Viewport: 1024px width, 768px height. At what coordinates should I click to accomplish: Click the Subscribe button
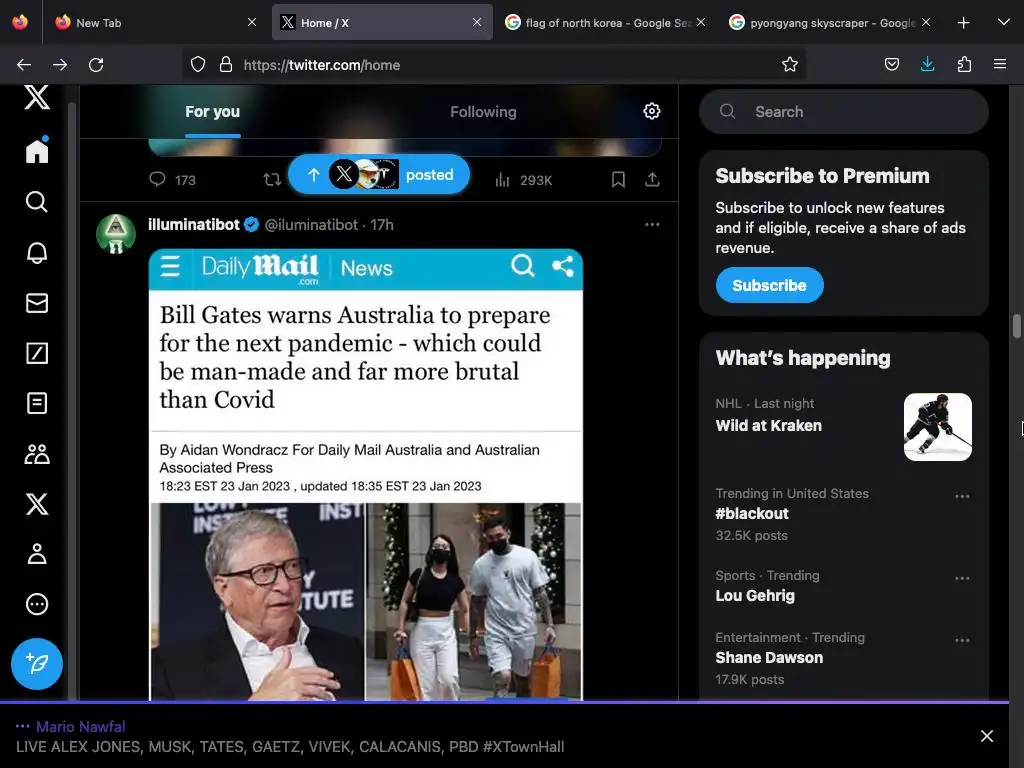point(769,285)
